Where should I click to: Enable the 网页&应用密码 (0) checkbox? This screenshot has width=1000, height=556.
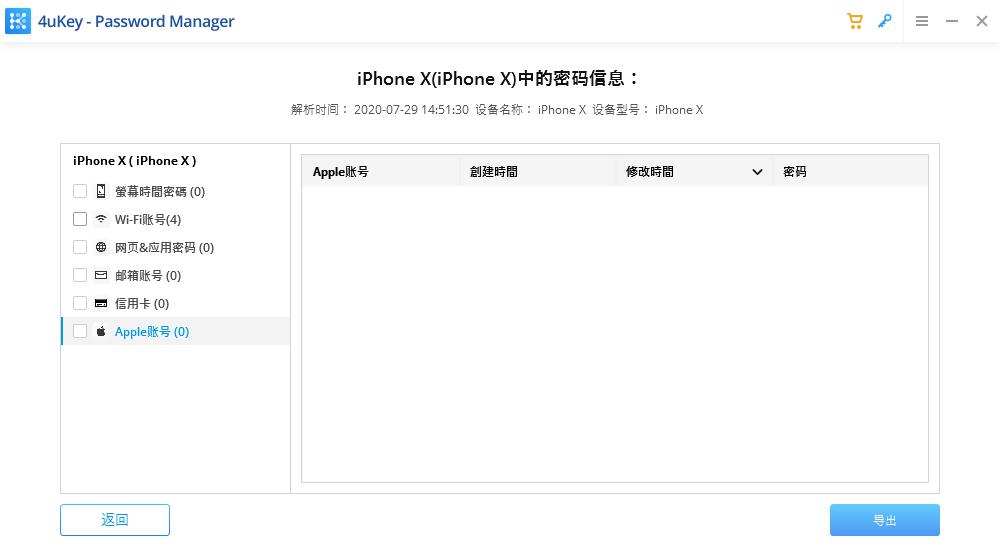80,247
